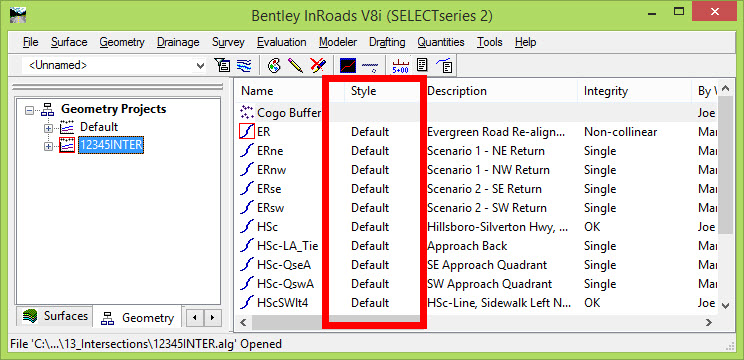Viewport: 744px width, 360px height.
Task: Click the ER alignment icon with red box
Action: pyautogui.click(x=247, y=131)
